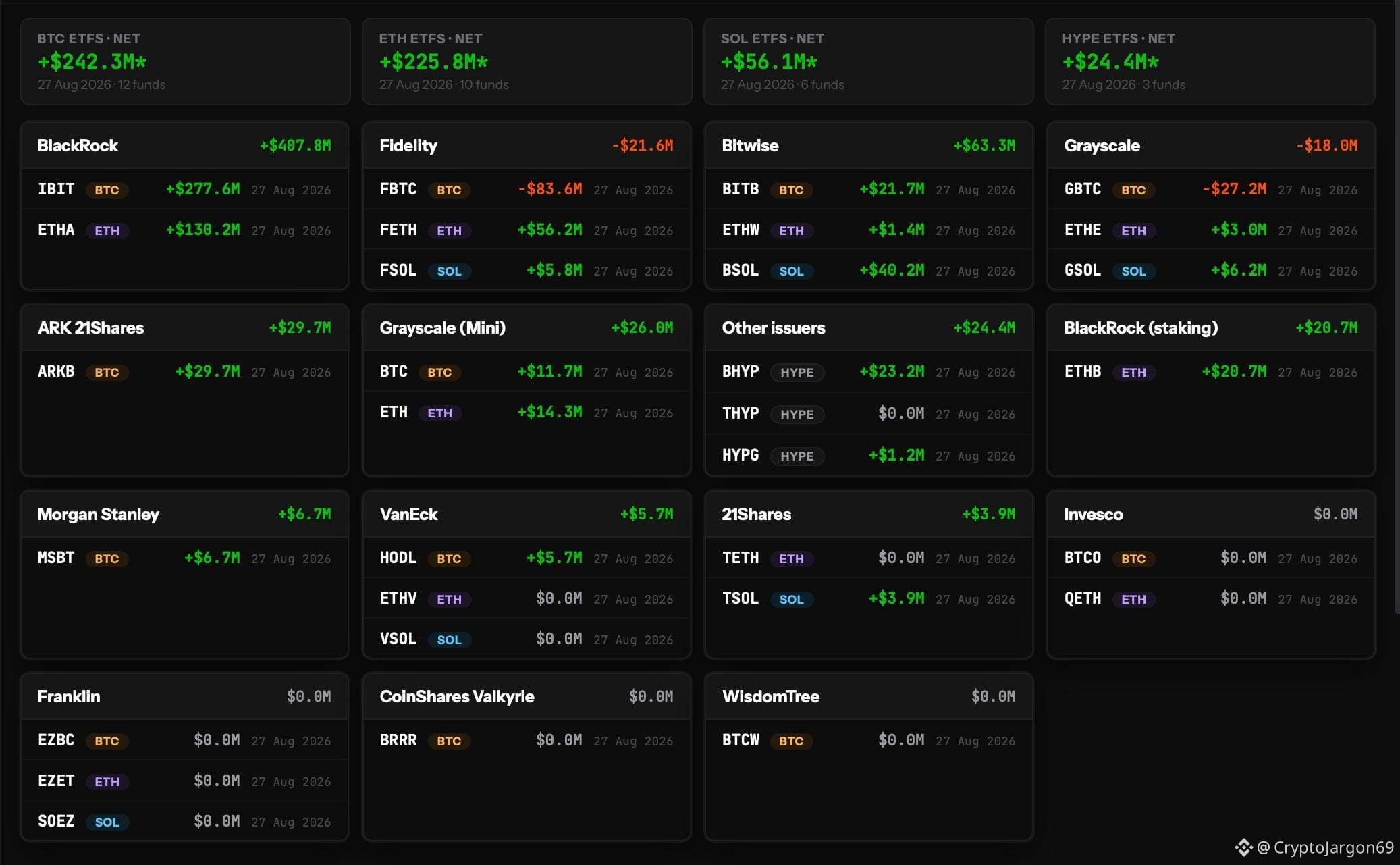
Task: Click the ETH badge next to EZET
Action: pos(107,781)
